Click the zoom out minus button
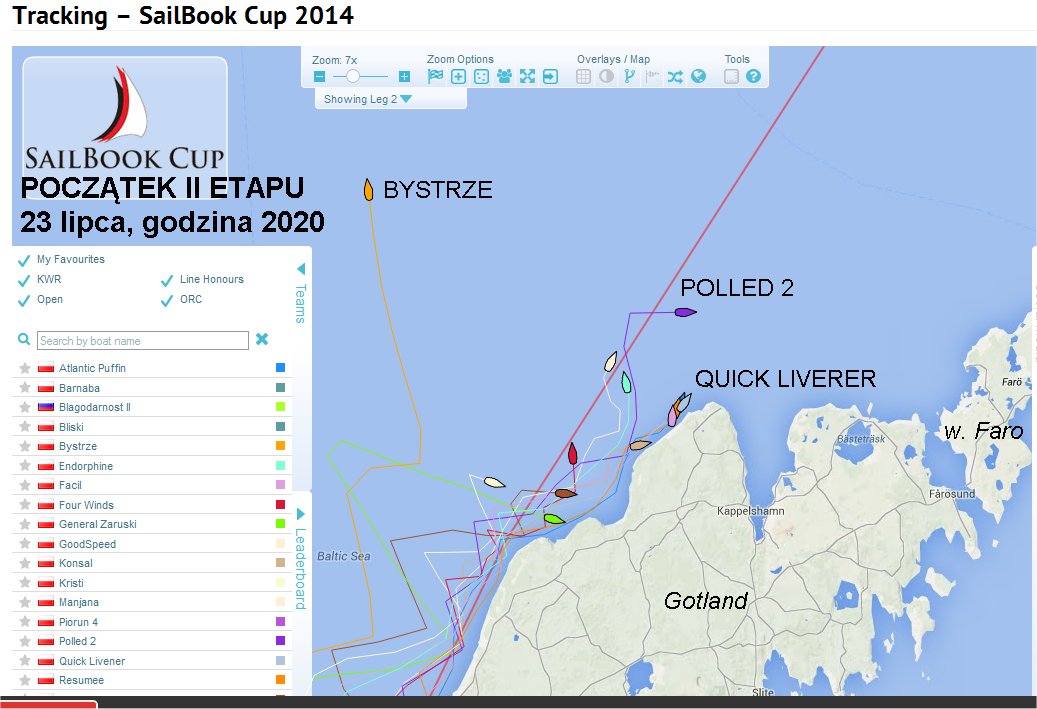 tap(319, 77)
